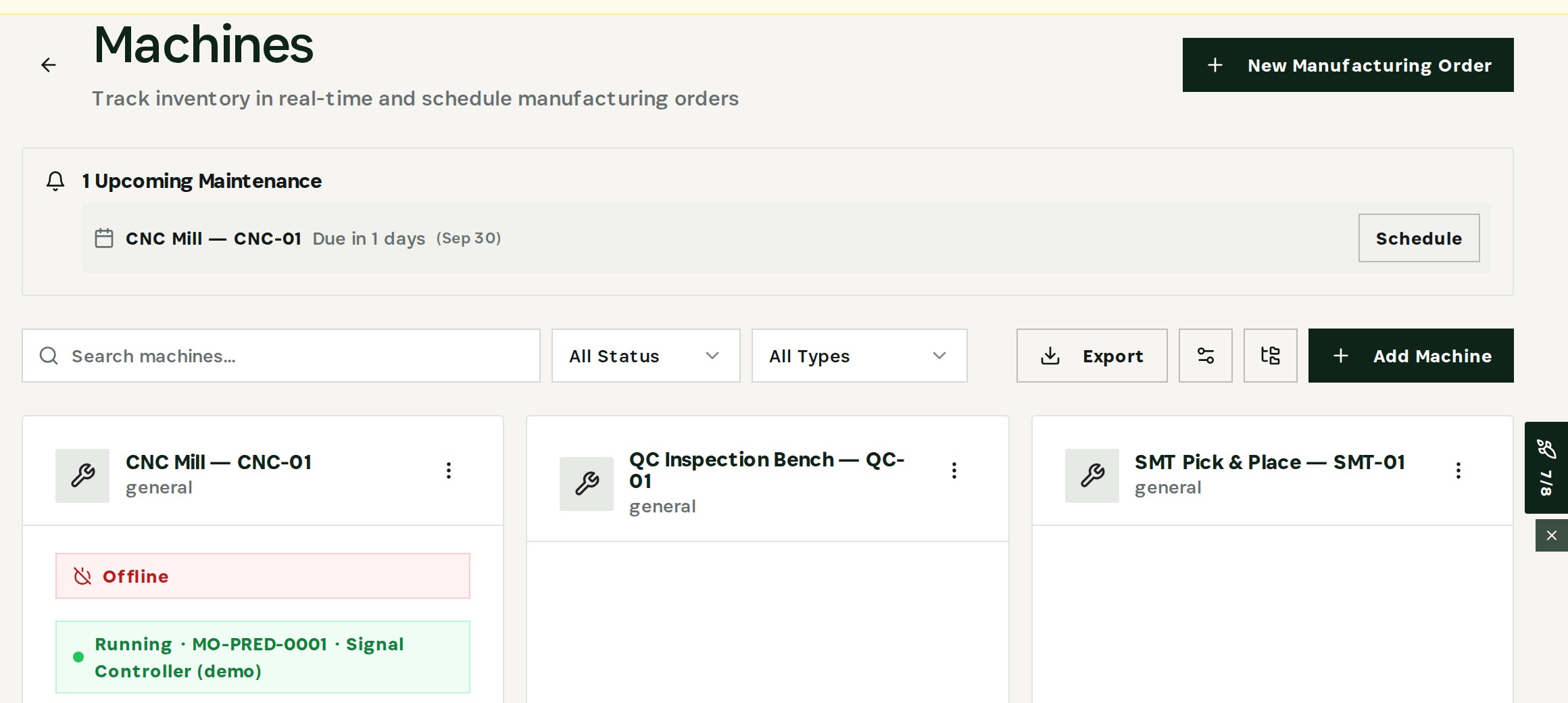1568x703 pixels.
Task: Switch to the tree grouping view icon
Action: pyautogui.click(x=1271, y=356)
